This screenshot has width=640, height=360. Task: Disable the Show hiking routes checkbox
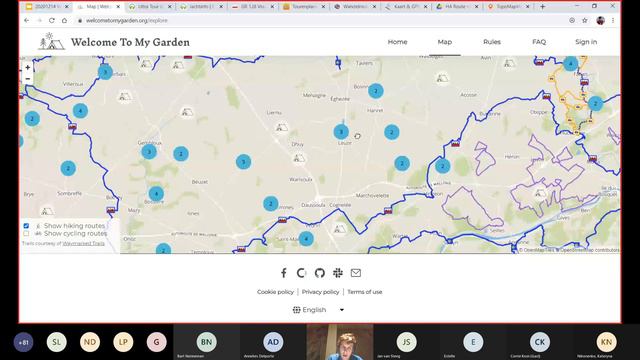point(26,226)
